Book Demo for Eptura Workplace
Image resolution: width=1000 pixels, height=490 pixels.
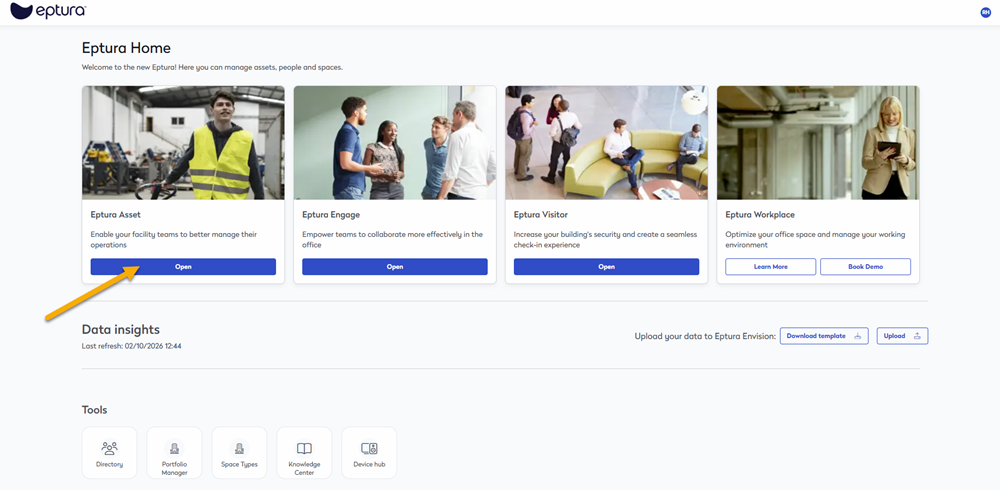click(x=865, y=267)
